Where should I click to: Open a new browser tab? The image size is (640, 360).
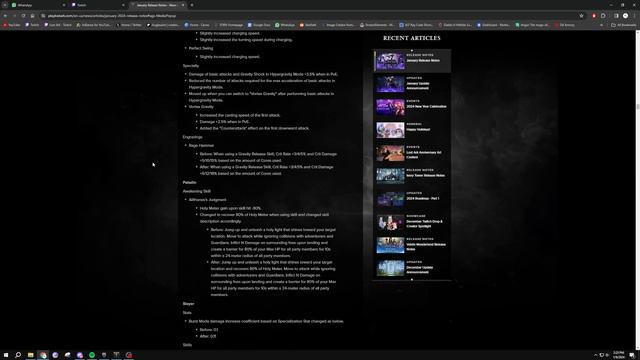click(192, 5)
